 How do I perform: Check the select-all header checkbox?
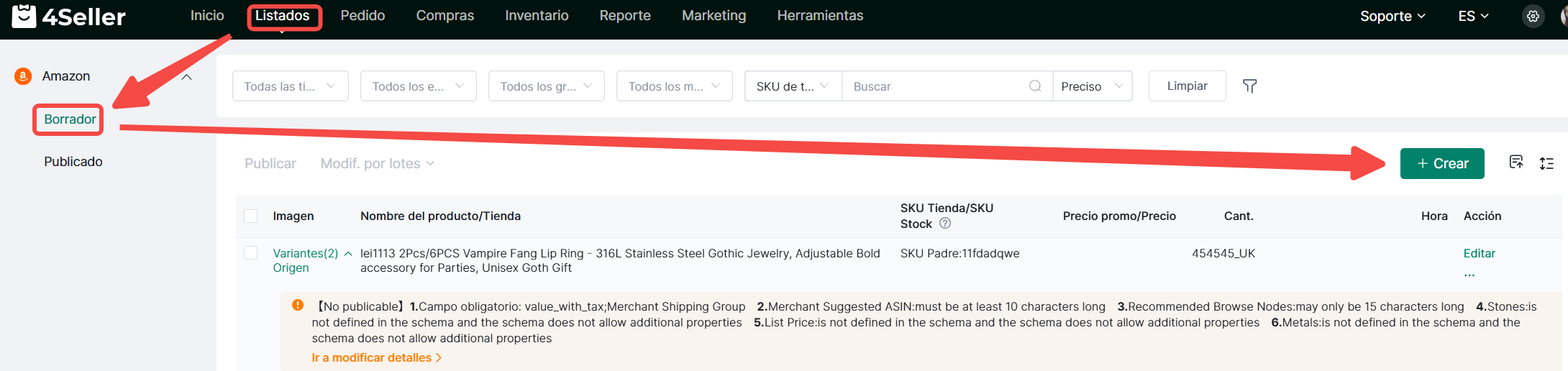(x=251, y=216)
